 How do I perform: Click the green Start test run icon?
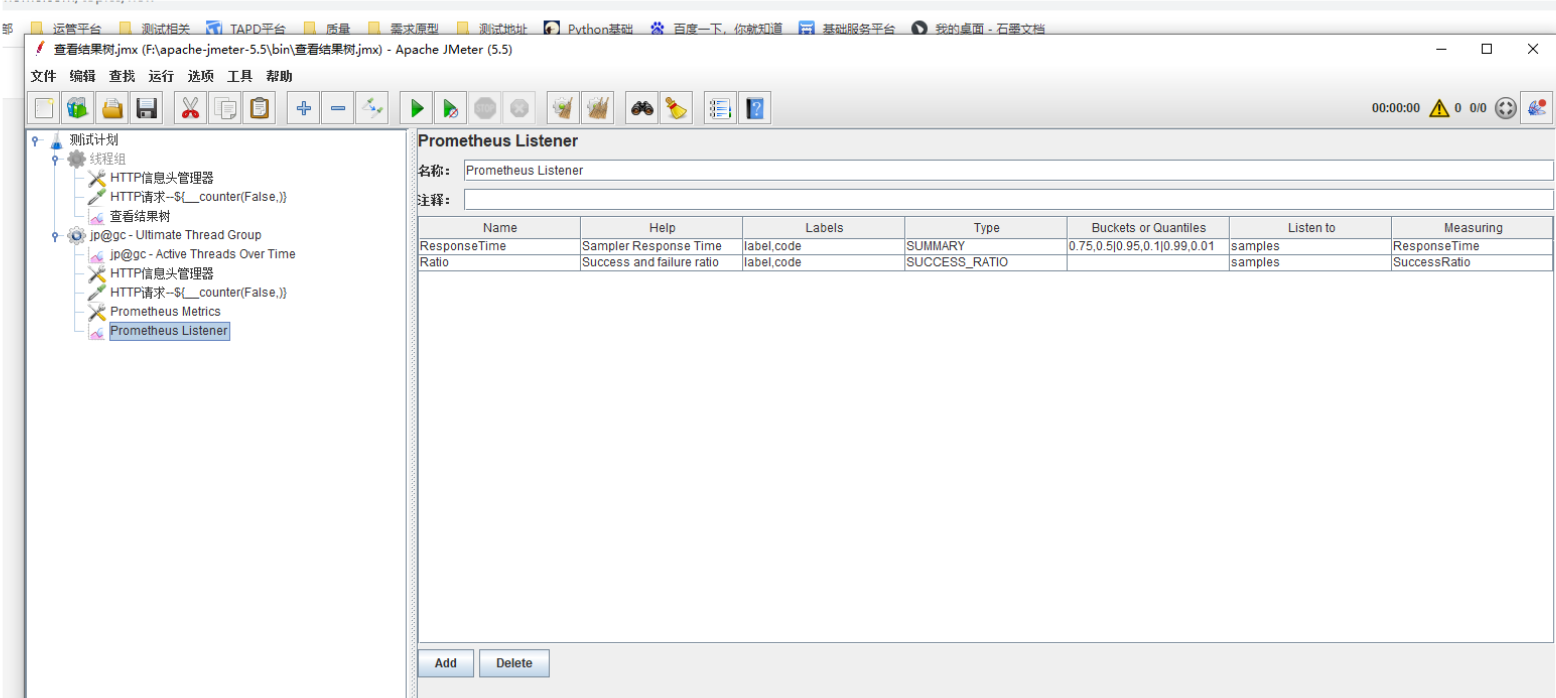click(417, 108)
